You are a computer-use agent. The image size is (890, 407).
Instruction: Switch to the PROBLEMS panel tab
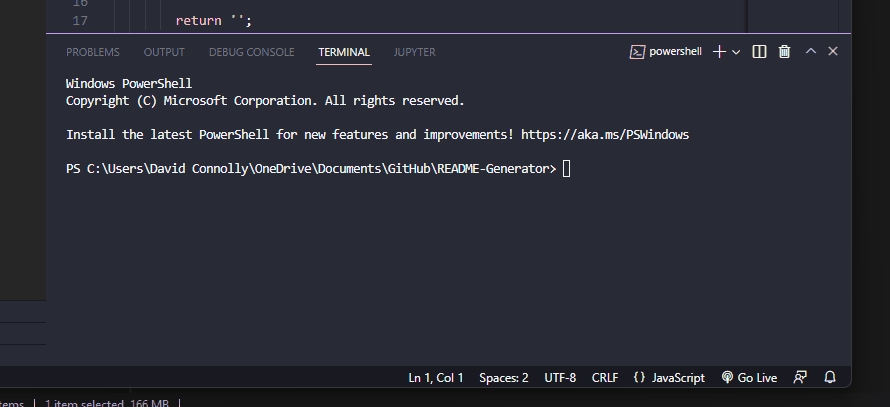pyautogui.click(x=93, y=52)
